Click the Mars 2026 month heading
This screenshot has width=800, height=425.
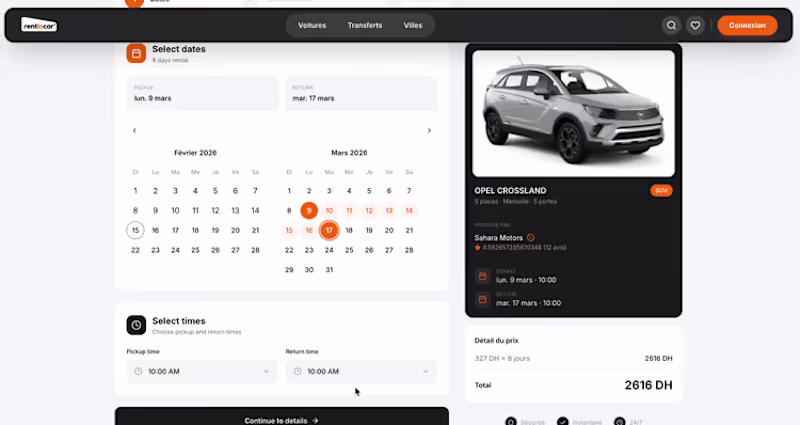(x=349, y=153)
